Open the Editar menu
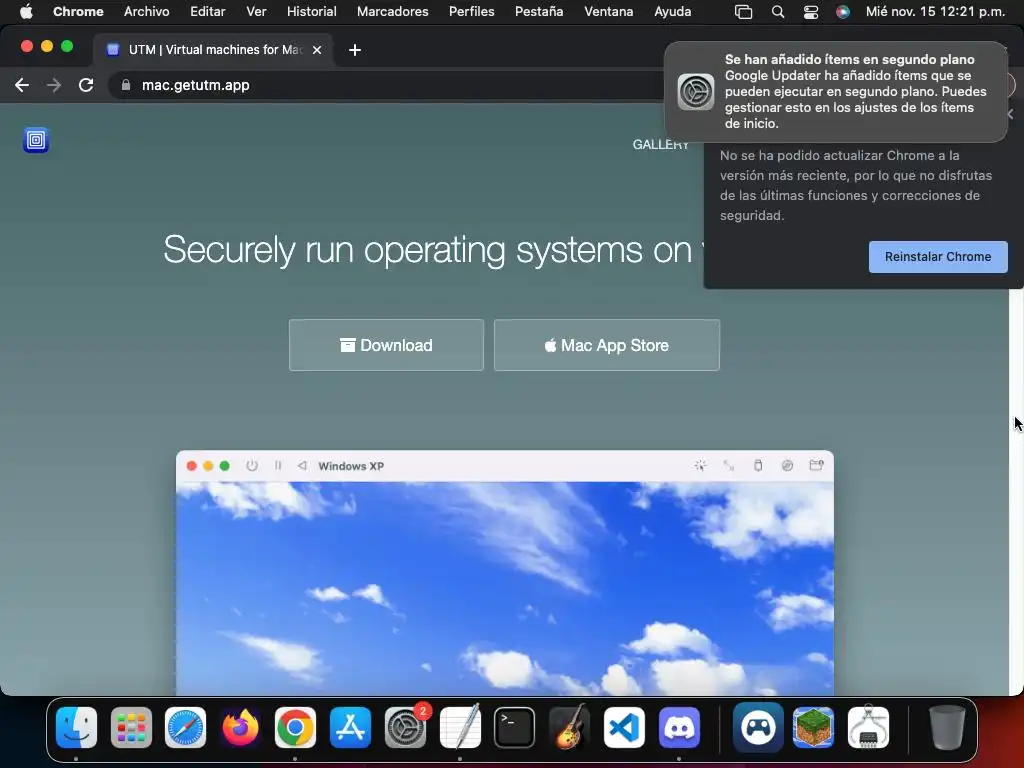This screenshot has height=768, width=1024. coord(208,11)
